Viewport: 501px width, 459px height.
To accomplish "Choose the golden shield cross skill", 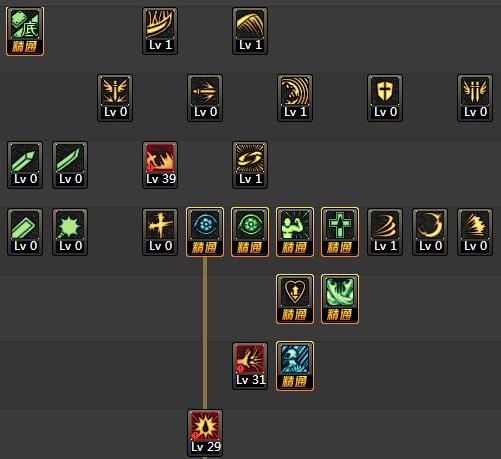I will coord(385,98).
